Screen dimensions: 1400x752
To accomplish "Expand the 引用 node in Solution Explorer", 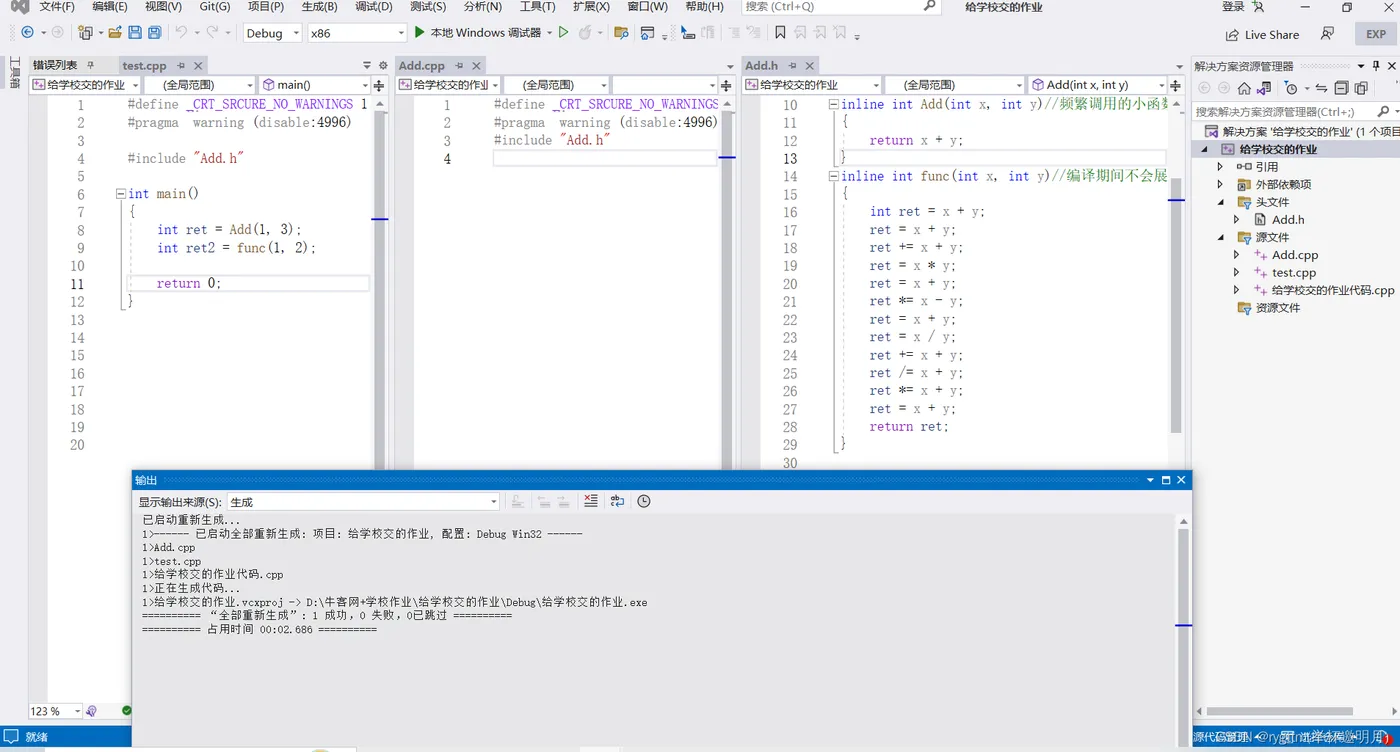I will pyautogui.click(x=1220, y=166).
